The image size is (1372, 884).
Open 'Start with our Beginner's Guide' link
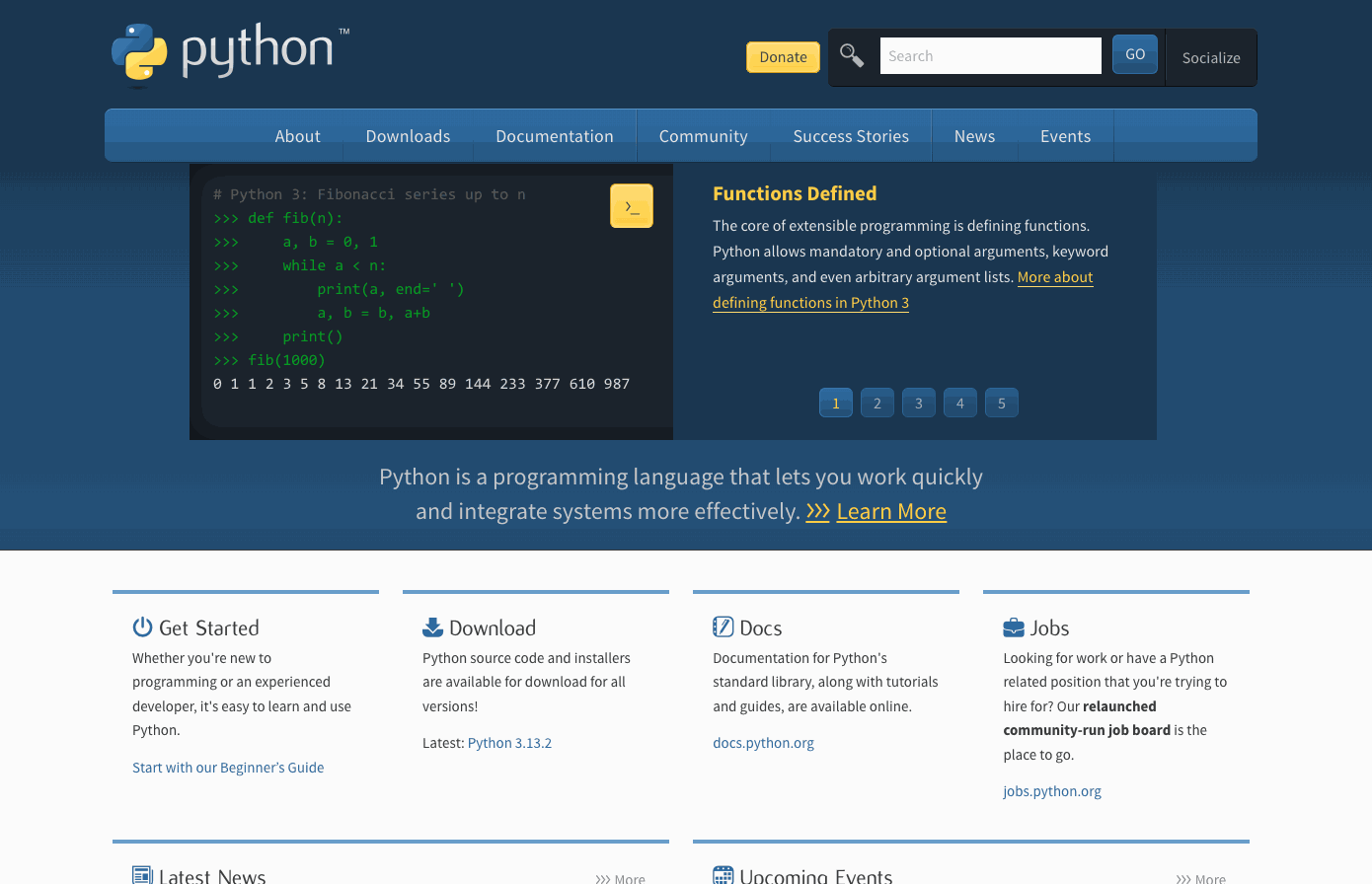point(228,768)
